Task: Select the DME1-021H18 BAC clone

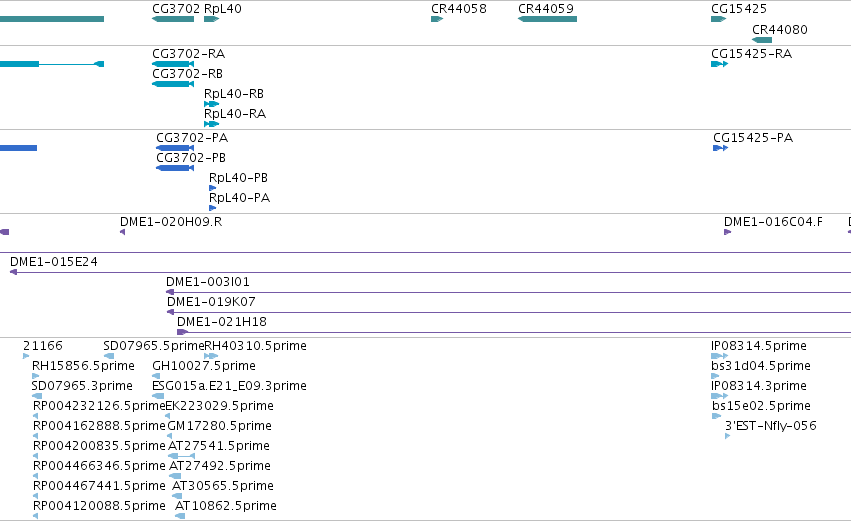Action: click(514, 332)
